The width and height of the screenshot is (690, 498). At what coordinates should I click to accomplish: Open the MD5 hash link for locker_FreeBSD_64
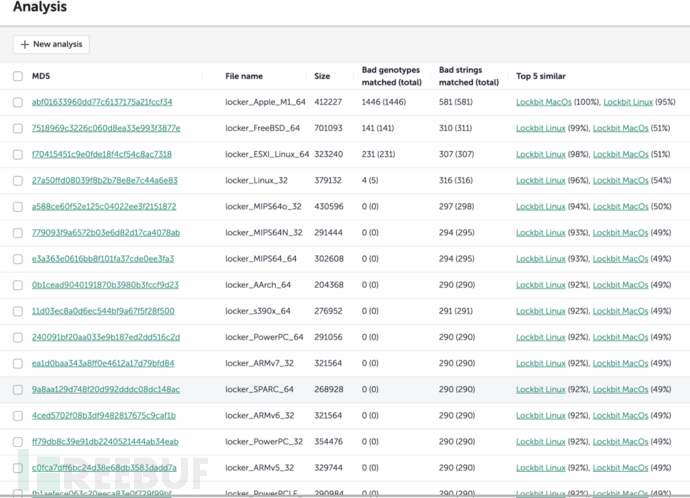click(x=106, y=128)
